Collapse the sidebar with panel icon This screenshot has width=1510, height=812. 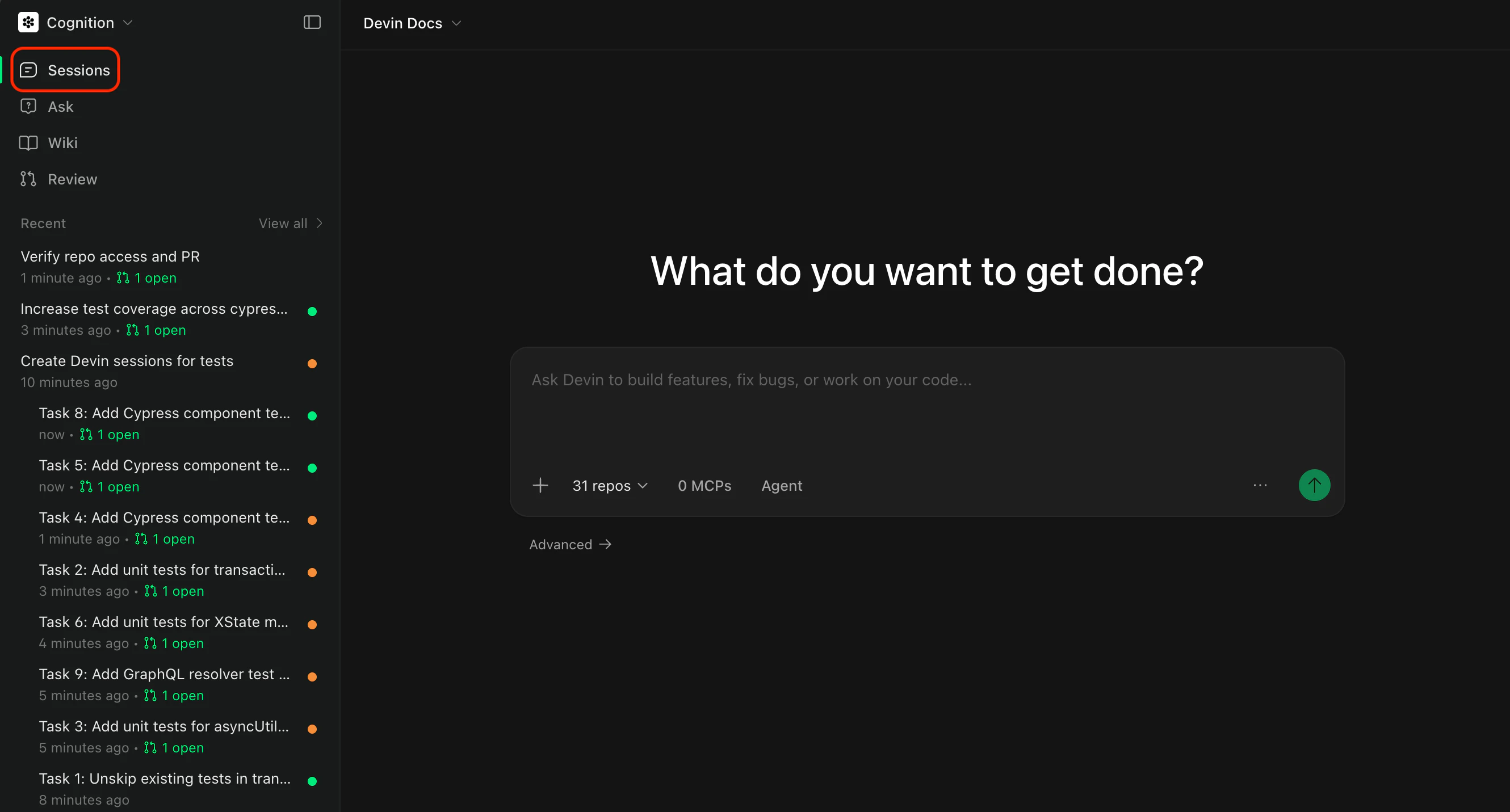(x=312, y=22)
